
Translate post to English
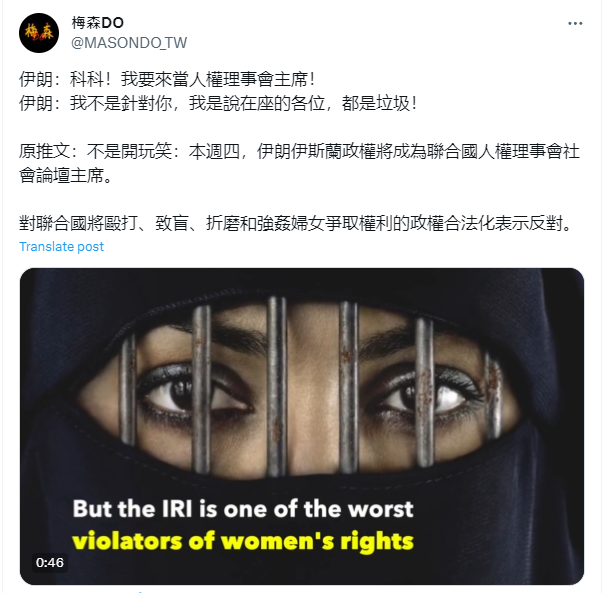[61, 246]
